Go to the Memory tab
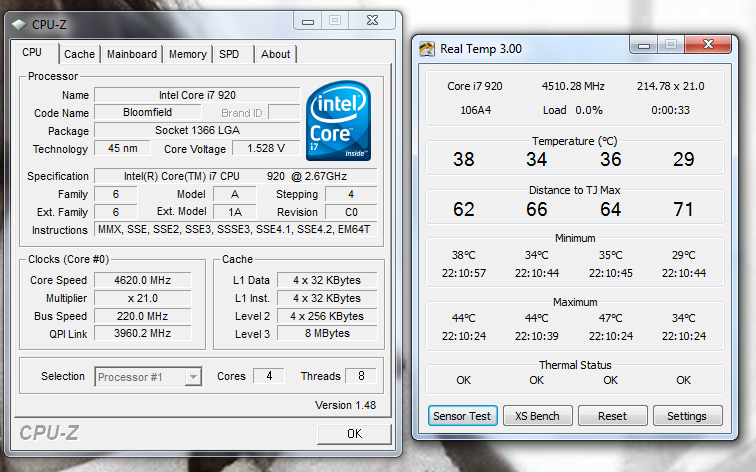The image size is (756, 472). 187,54
